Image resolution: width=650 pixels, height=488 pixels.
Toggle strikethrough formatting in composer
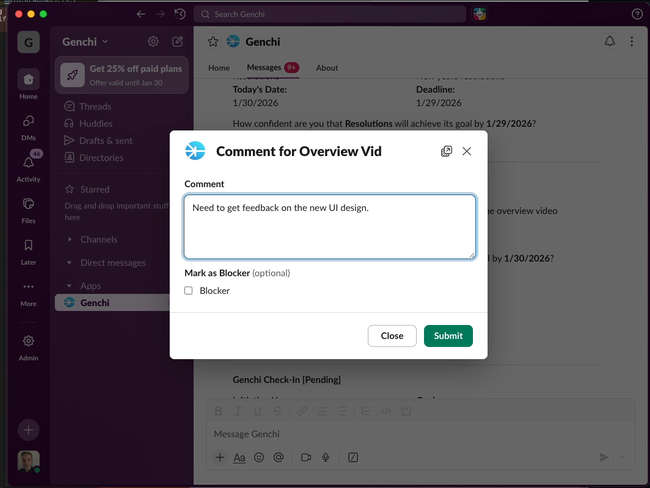point(277,411)
